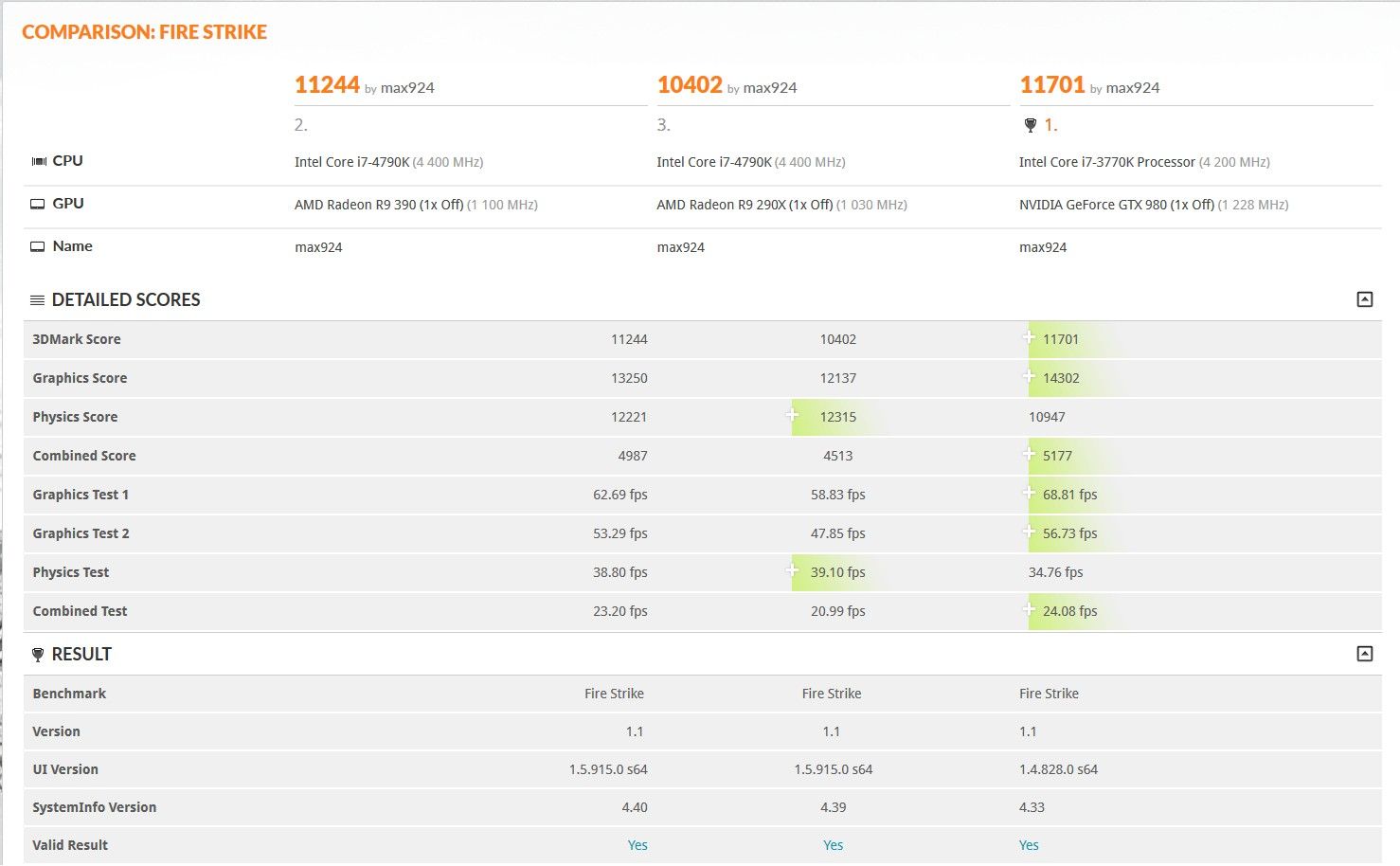Select the Comparison: Fire Strike heading
Viewport: 1400px width, 866px height.
144,32
